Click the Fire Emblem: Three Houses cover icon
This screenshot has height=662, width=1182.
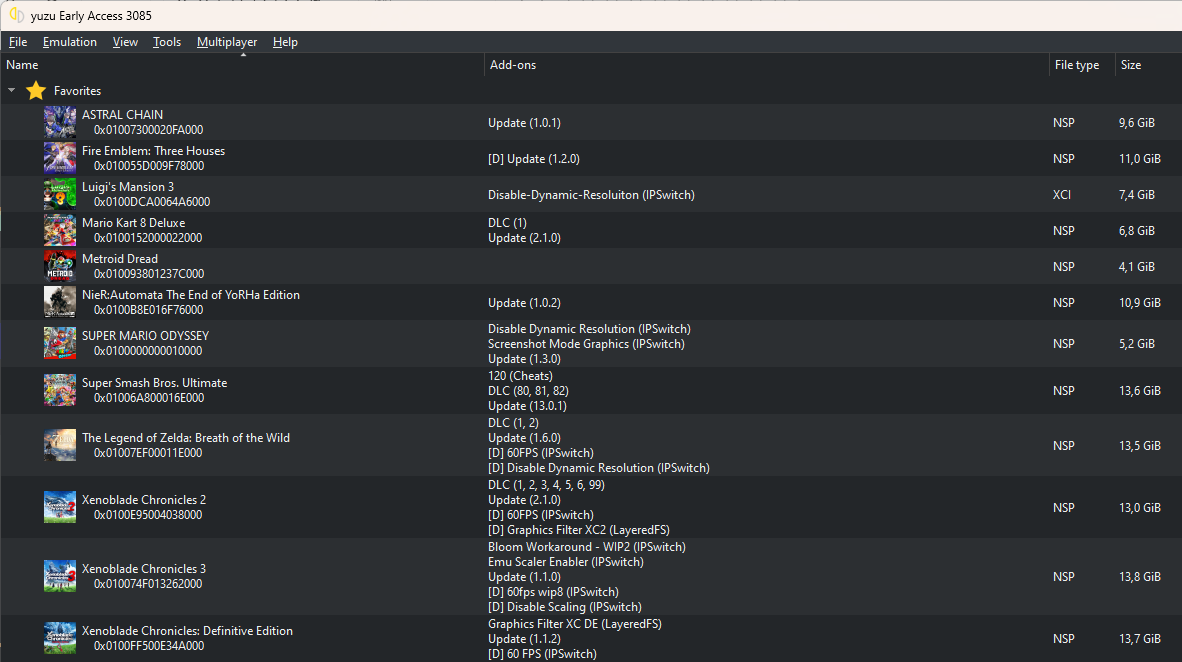tap(60, 158)
